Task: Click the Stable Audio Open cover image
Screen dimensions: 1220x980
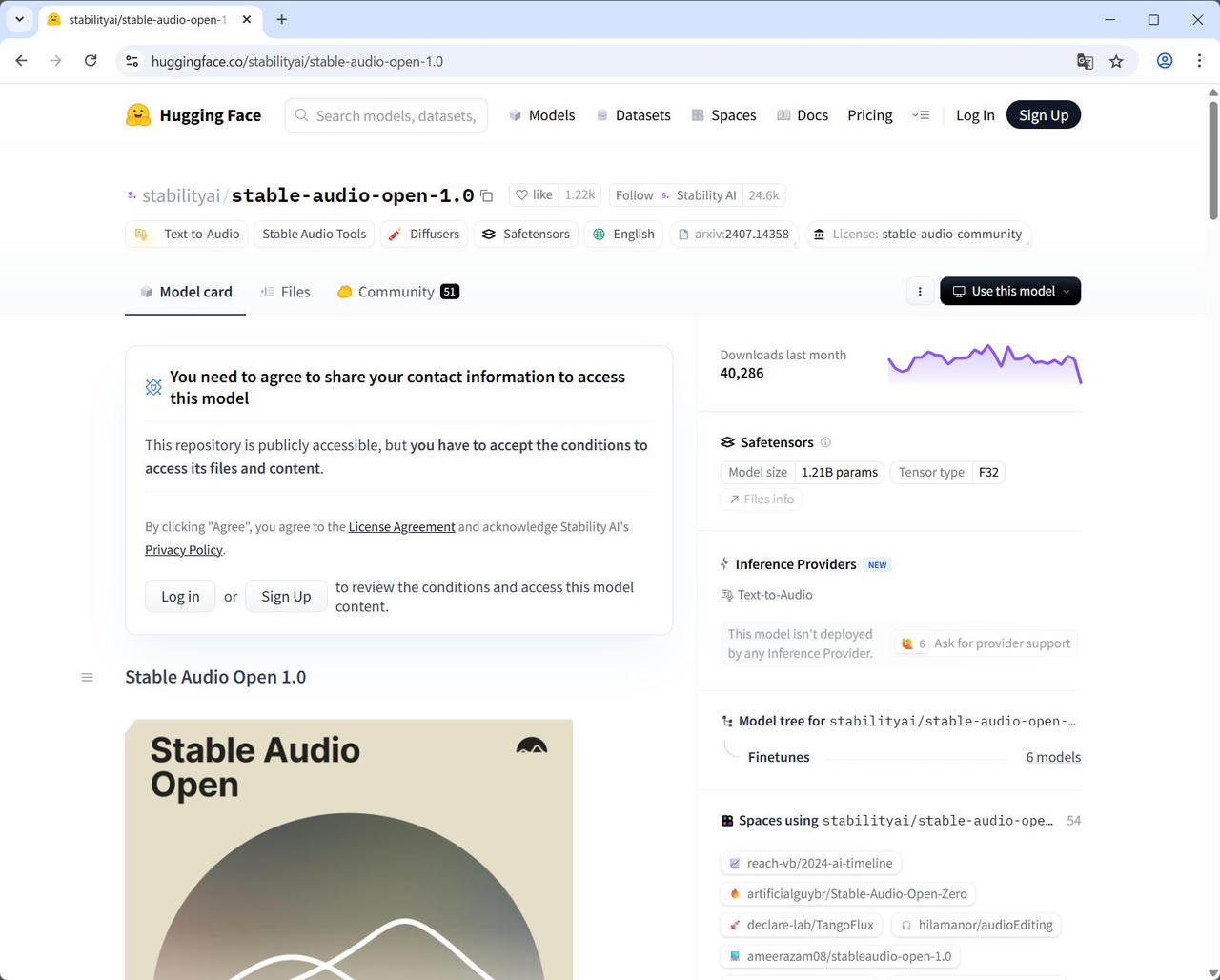Action: coord(349,849)
